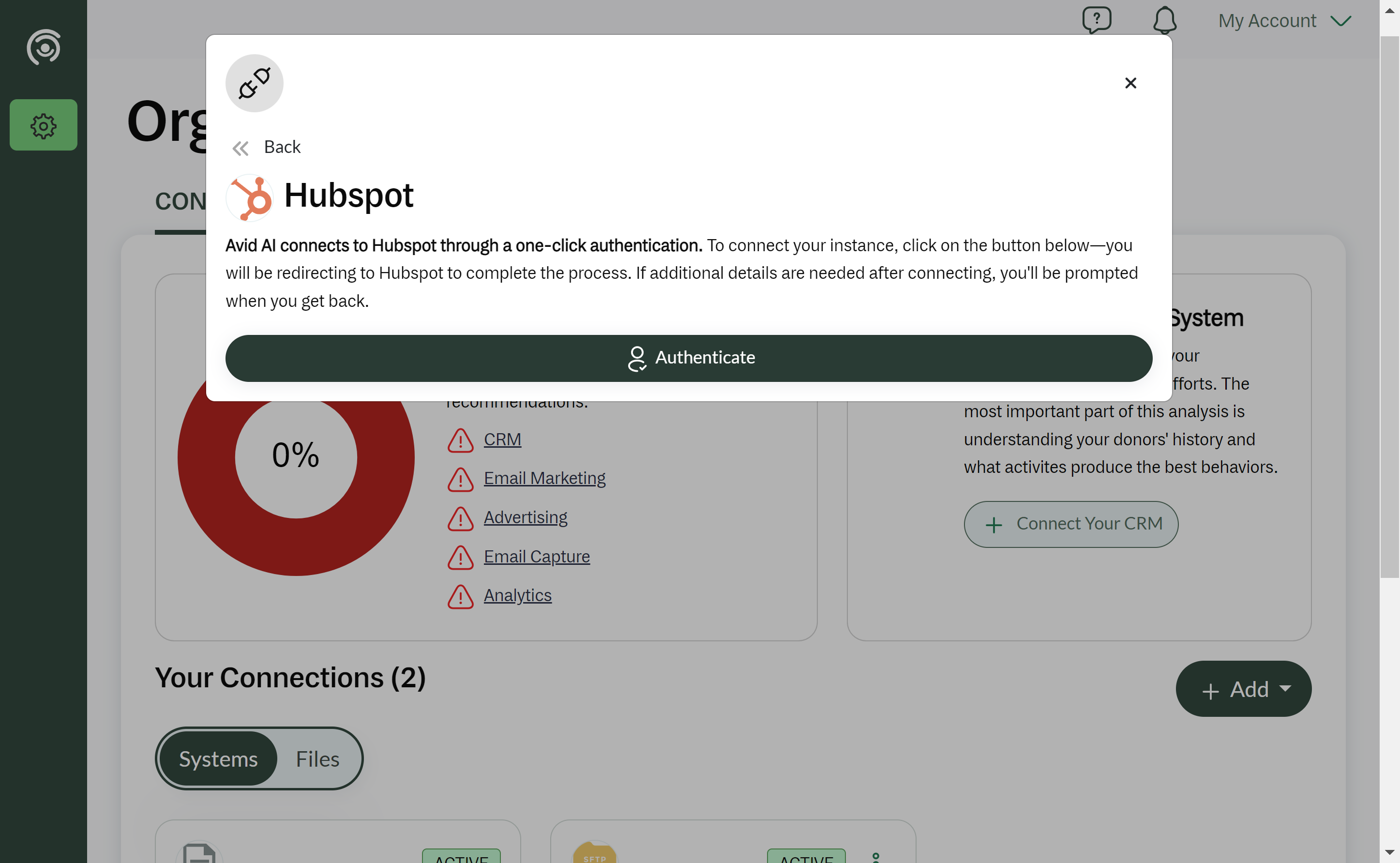This screenshot has width=1400, height=863.
Task: Click scrollbar down arrow
Action: (1390, 853)
